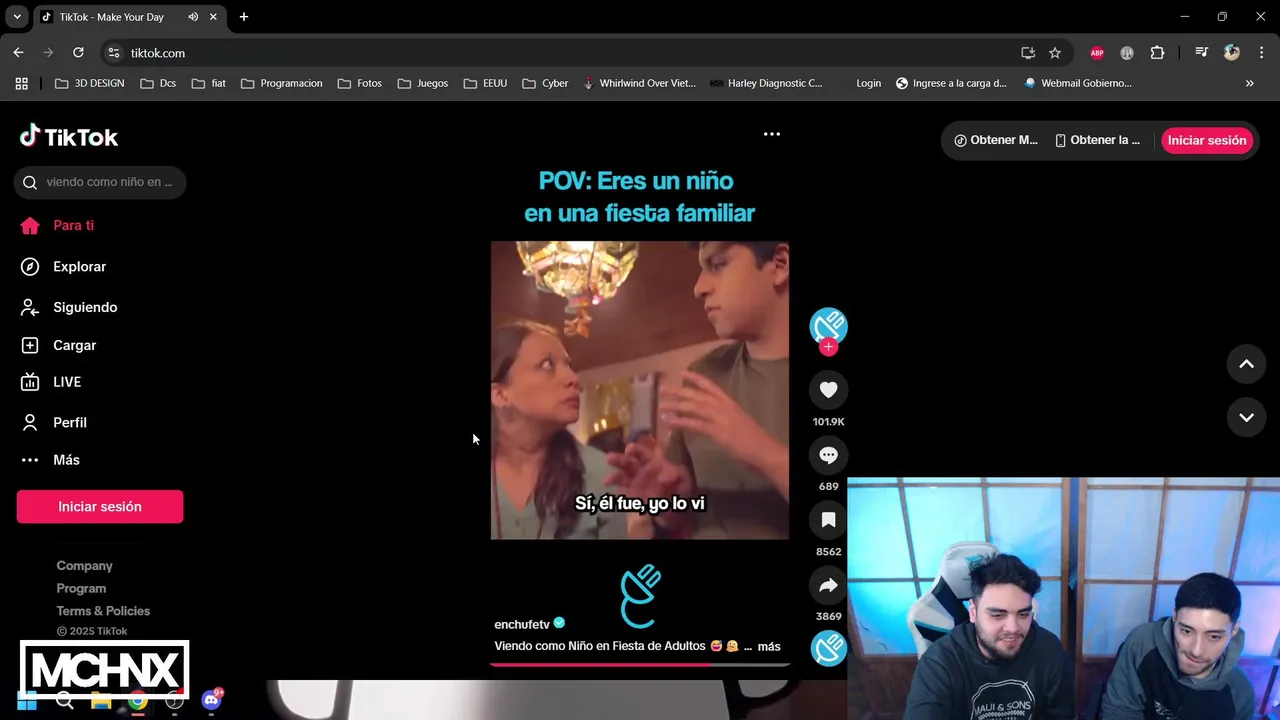Open the spinning sound disc below share

coord(828,648)
